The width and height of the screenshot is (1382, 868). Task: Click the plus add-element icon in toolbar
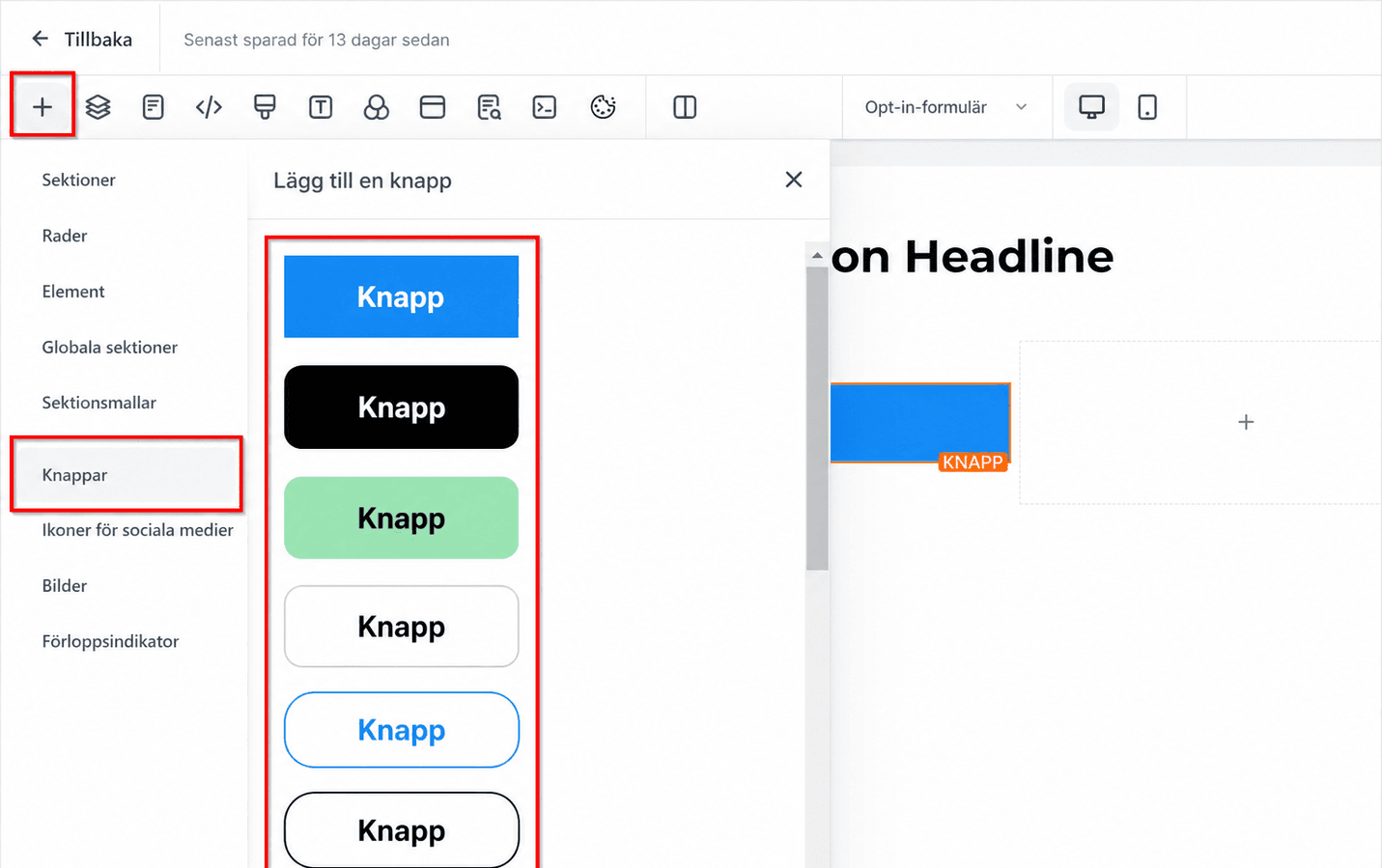point(42,107)
